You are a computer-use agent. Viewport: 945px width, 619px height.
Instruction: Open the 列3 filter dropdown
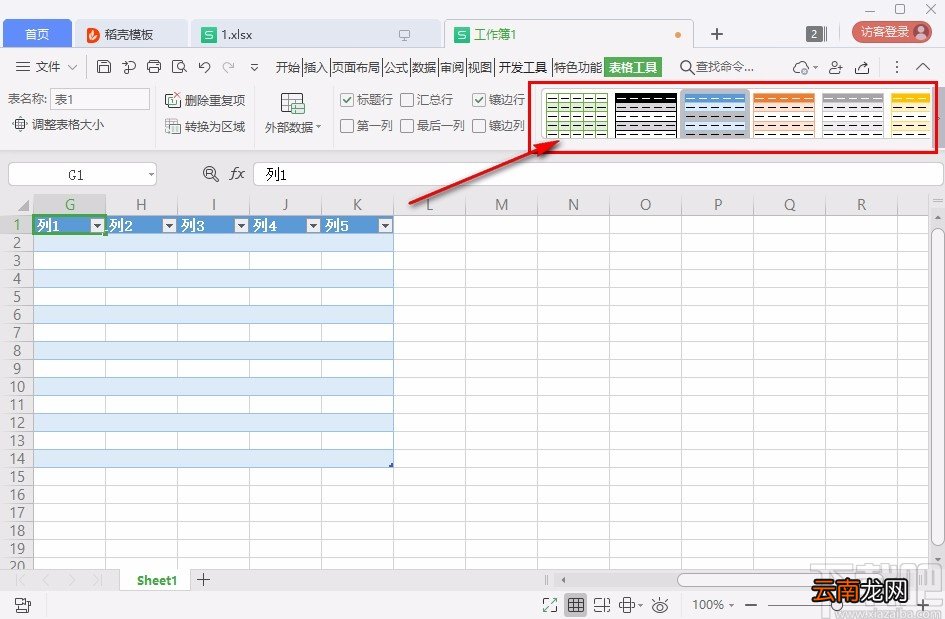(x=241, y=225)
